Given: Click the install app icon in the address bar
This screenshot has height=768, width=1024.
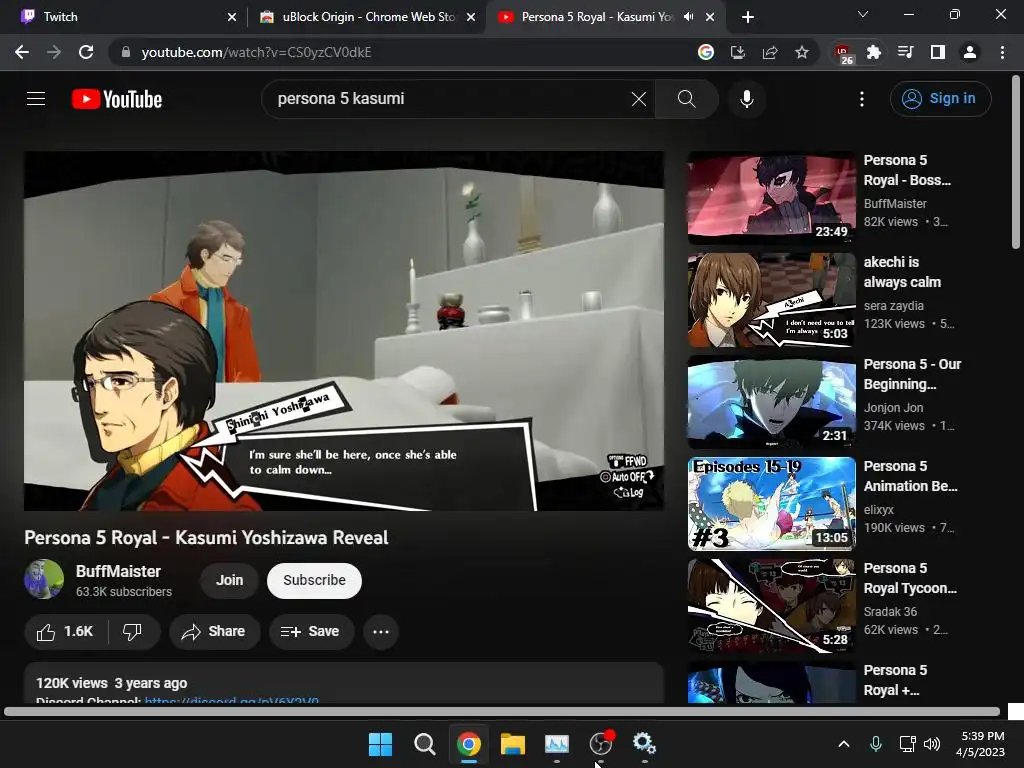Looking at the screenshot, I should 737,52.
